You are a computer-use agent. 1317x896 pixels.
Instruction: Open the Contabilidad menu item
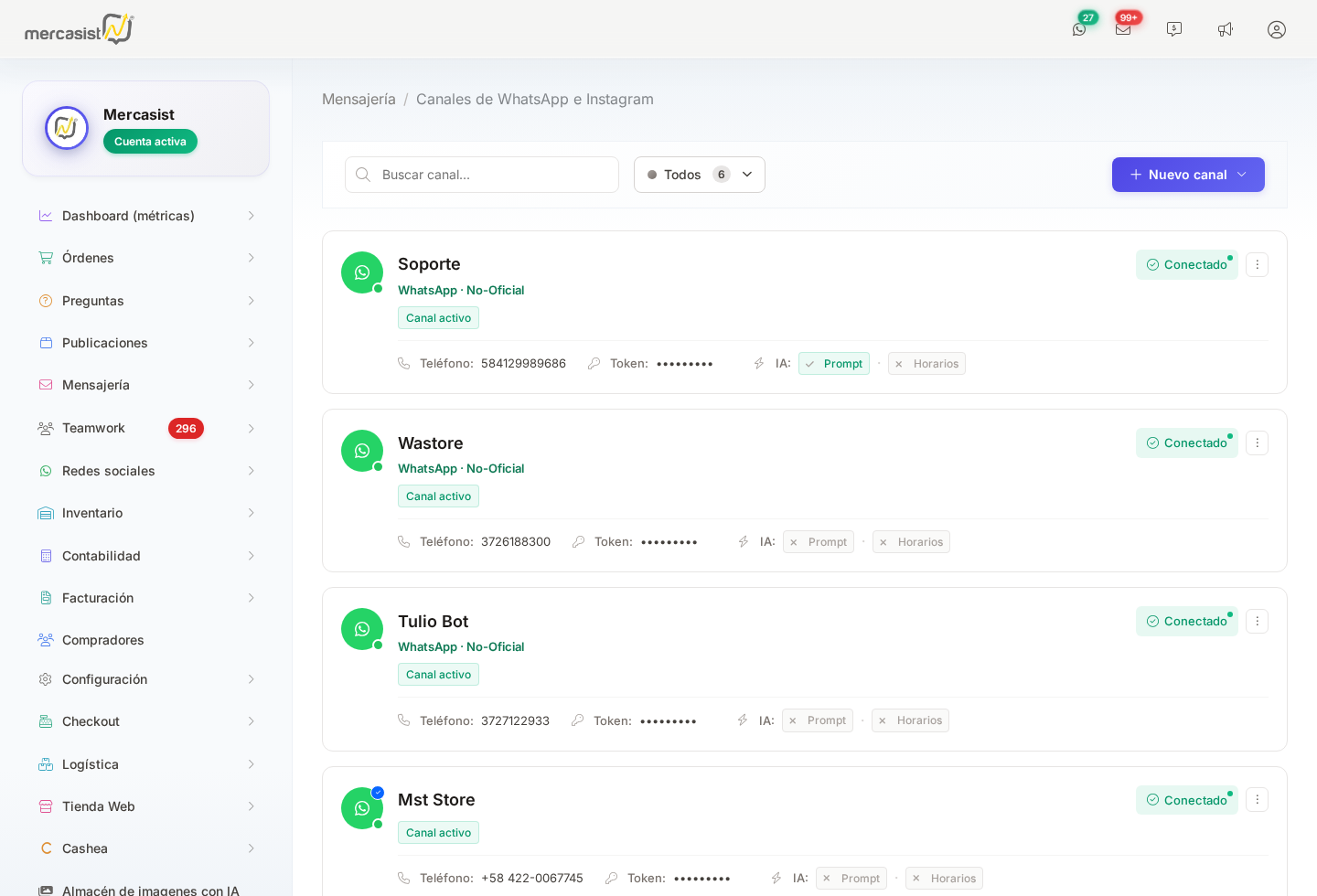click(146, 556)
